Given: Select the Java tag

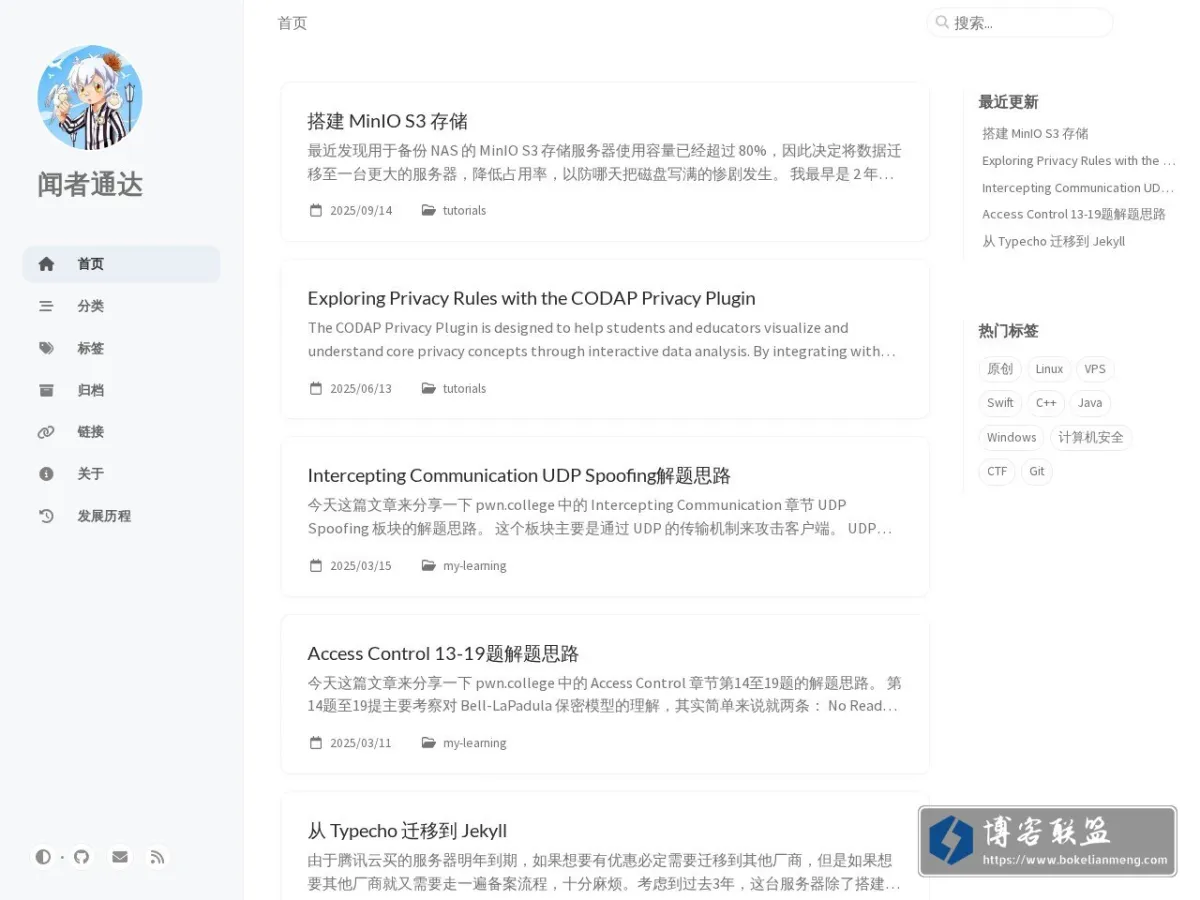Looking at the screenshot, I should point(1090,403).
